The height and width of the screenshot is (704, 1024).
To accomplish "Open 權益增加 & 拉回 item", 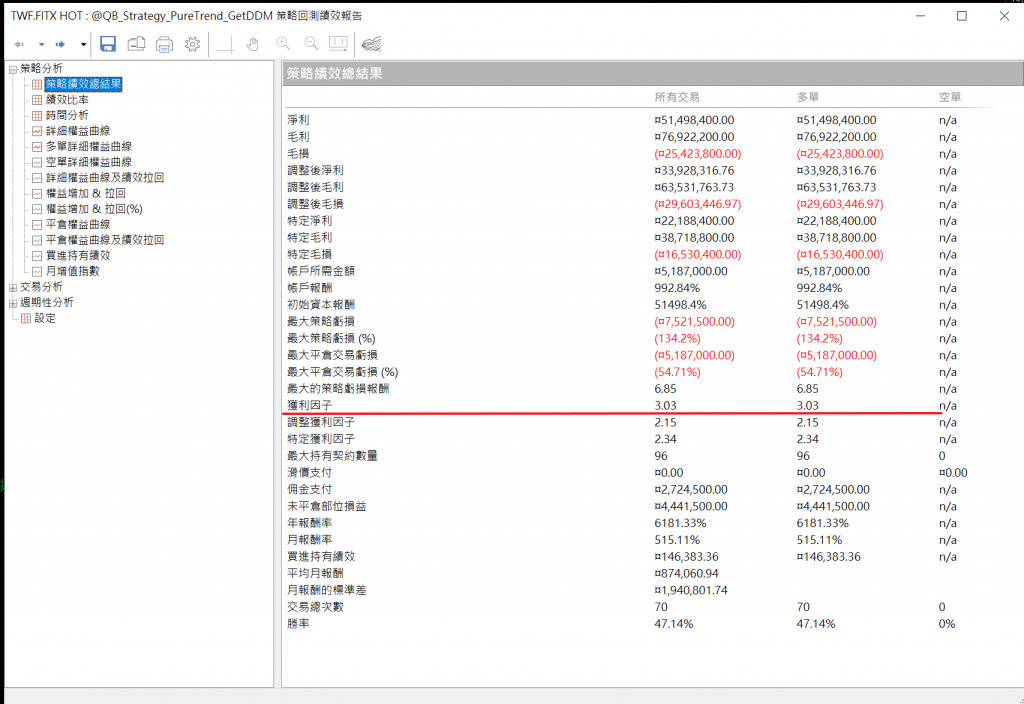I will tap(86, 193).
